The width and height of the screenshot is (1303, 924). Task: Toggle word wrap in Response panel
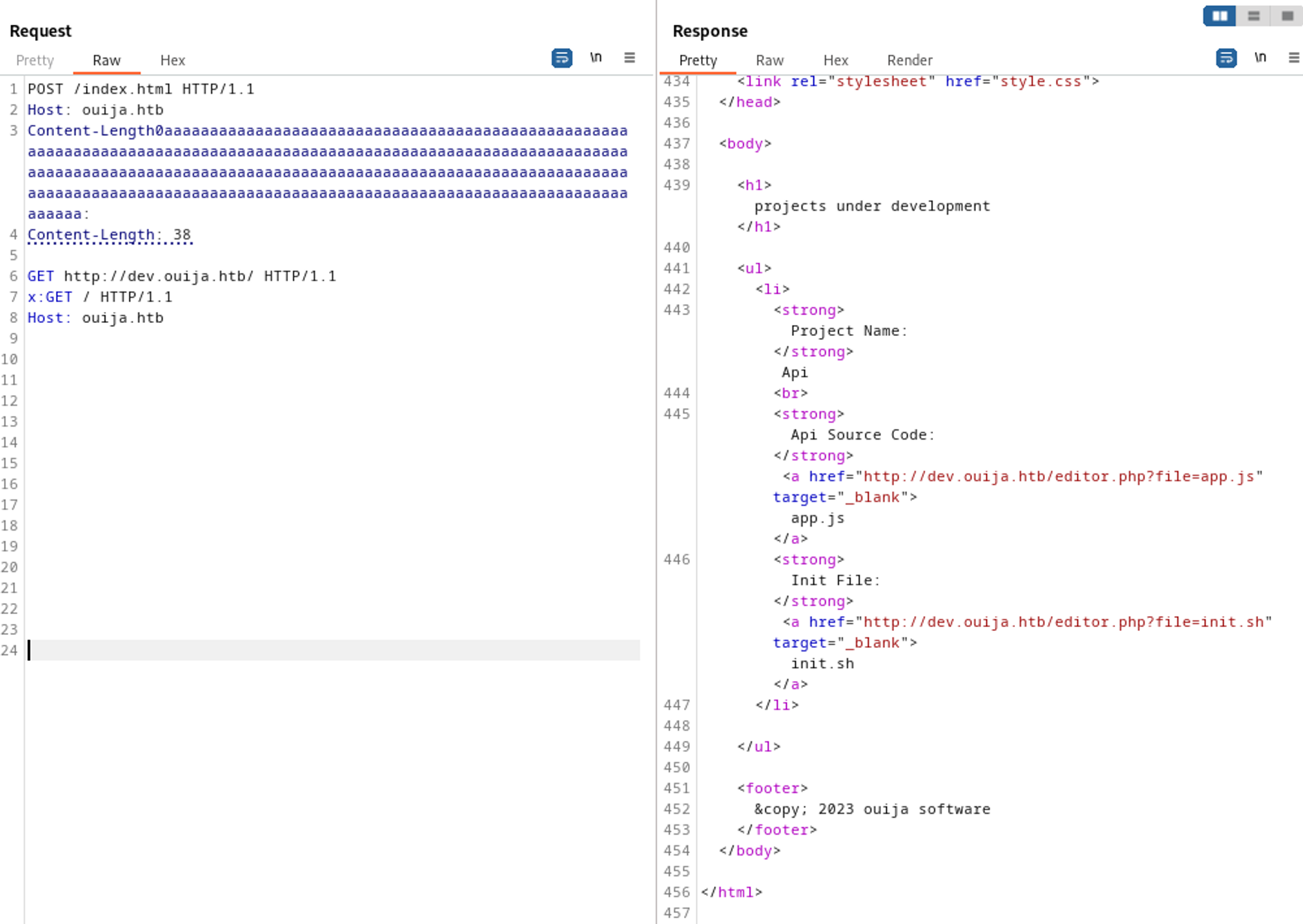point(1226,58)
